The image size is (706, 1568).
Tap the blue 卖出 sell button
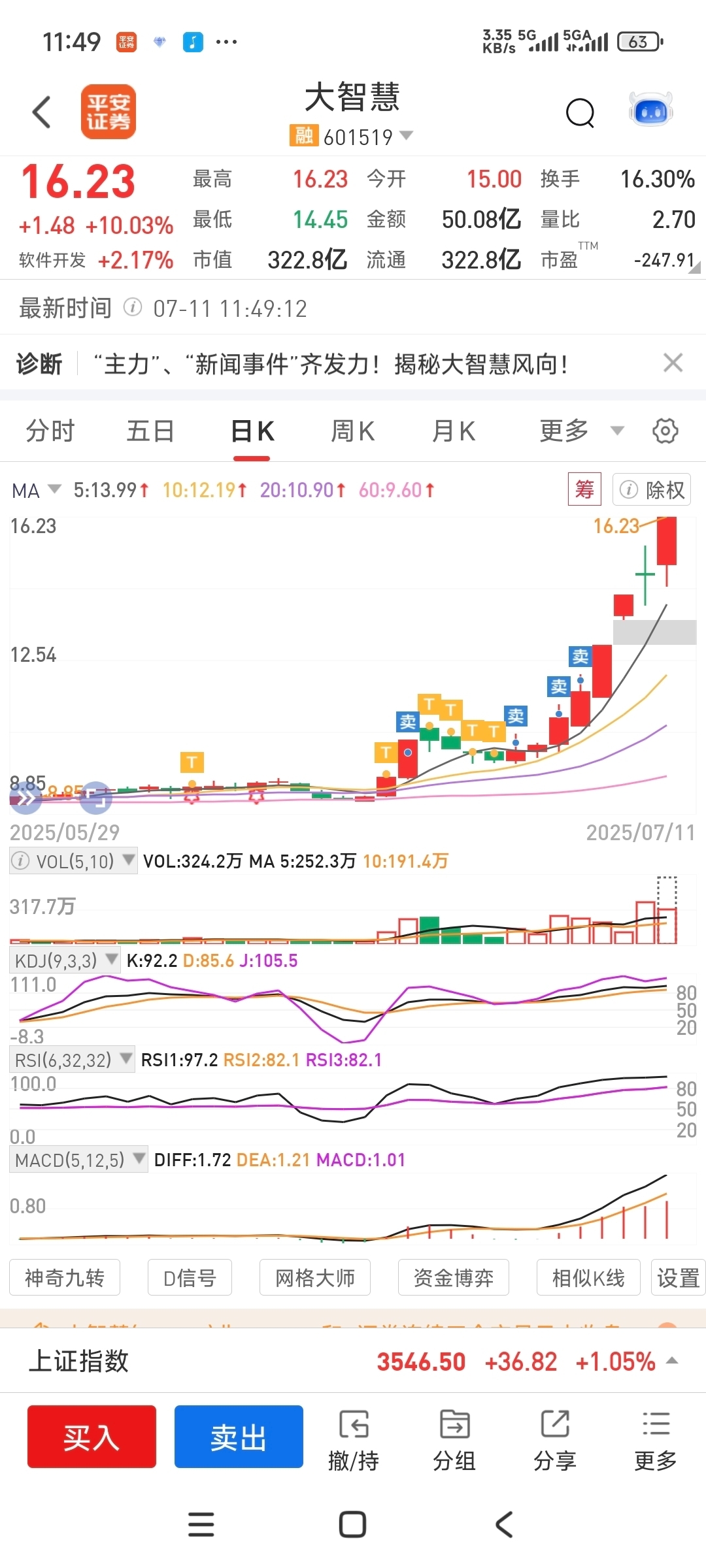click(x=239, y=1437)
